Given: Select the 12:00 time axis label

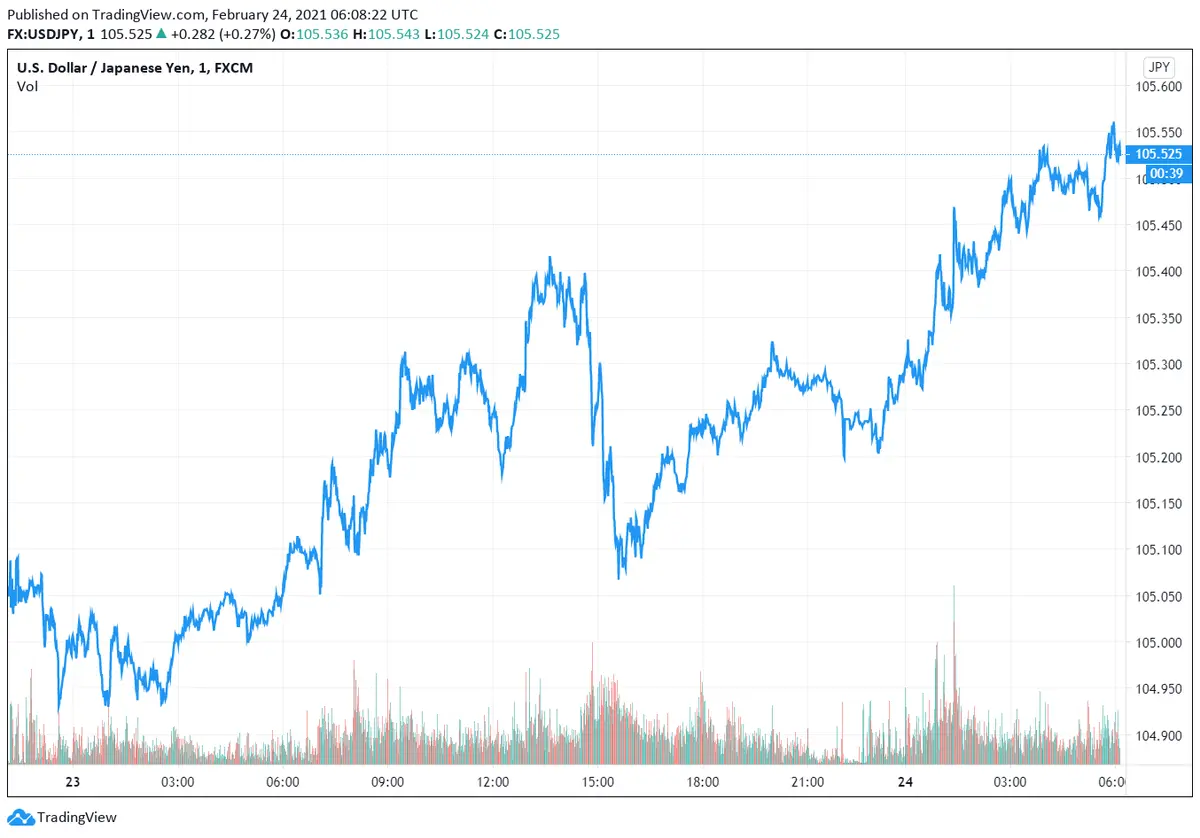Looking at the screenshot, I should (492, 781).
